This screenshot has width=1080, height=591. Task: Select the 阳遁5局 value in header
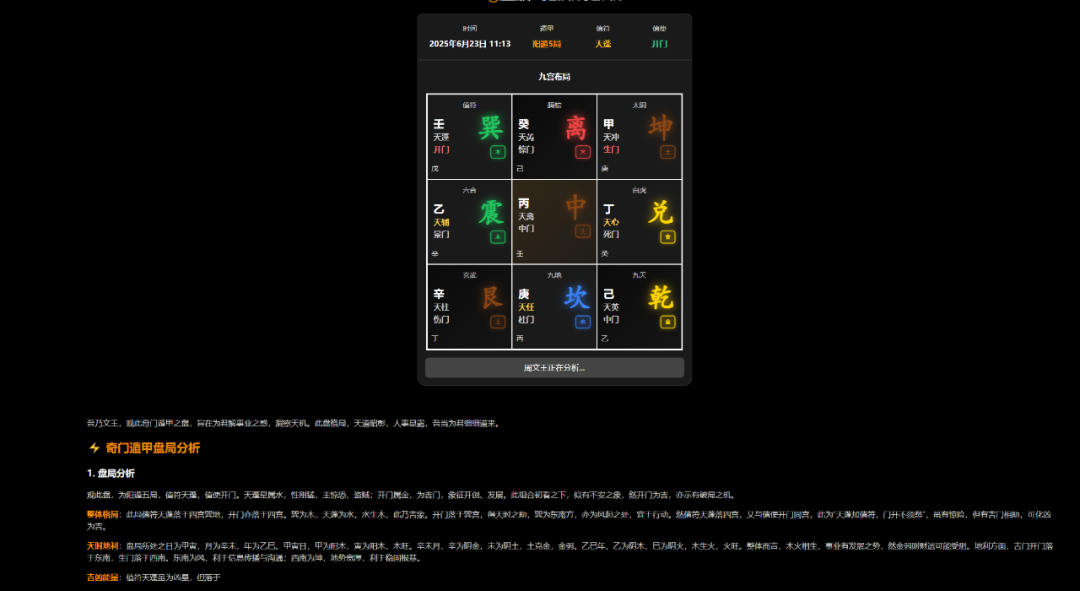(x=546, y=44)
